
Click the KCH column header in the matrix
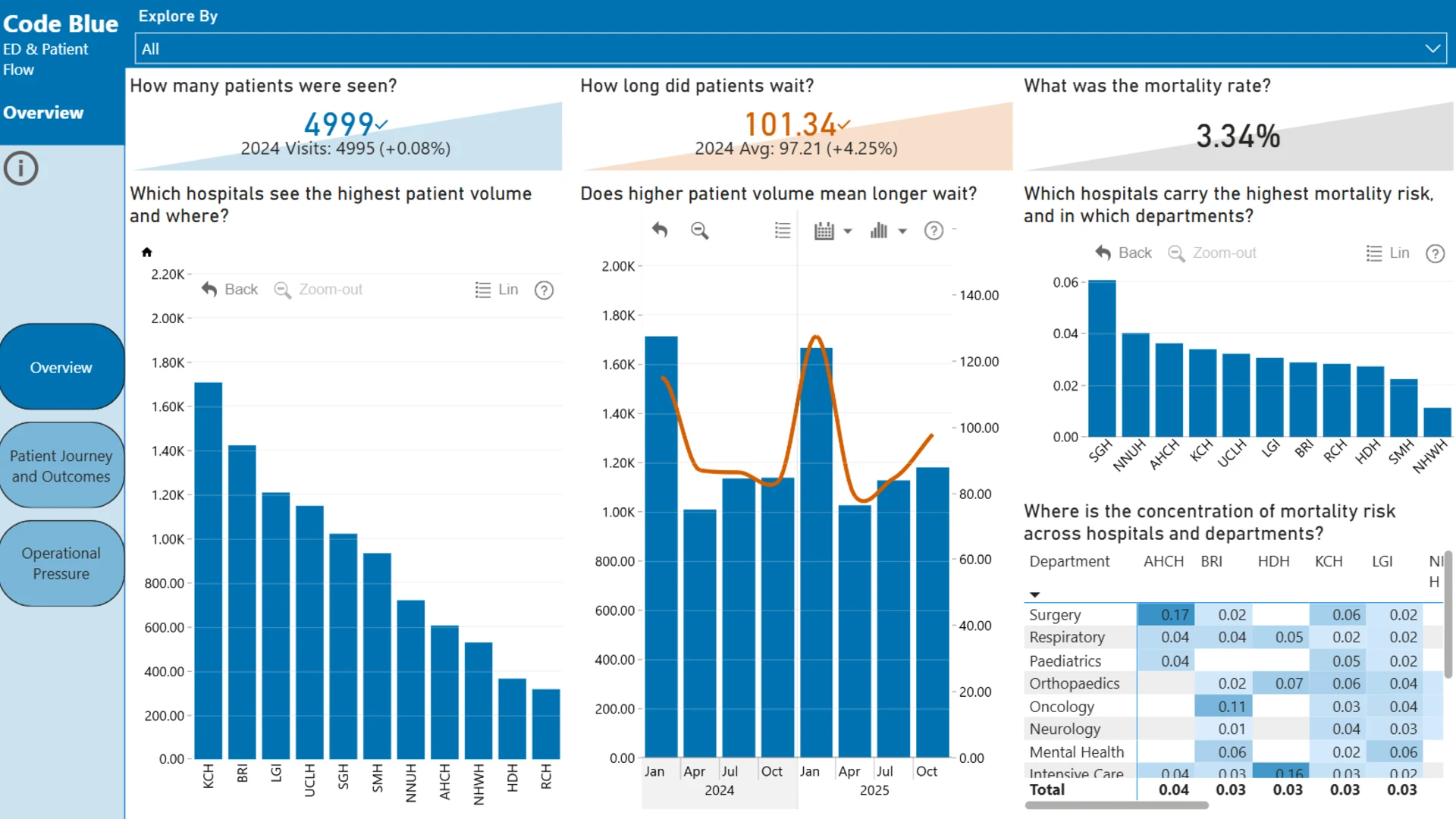click(1329, 561)
